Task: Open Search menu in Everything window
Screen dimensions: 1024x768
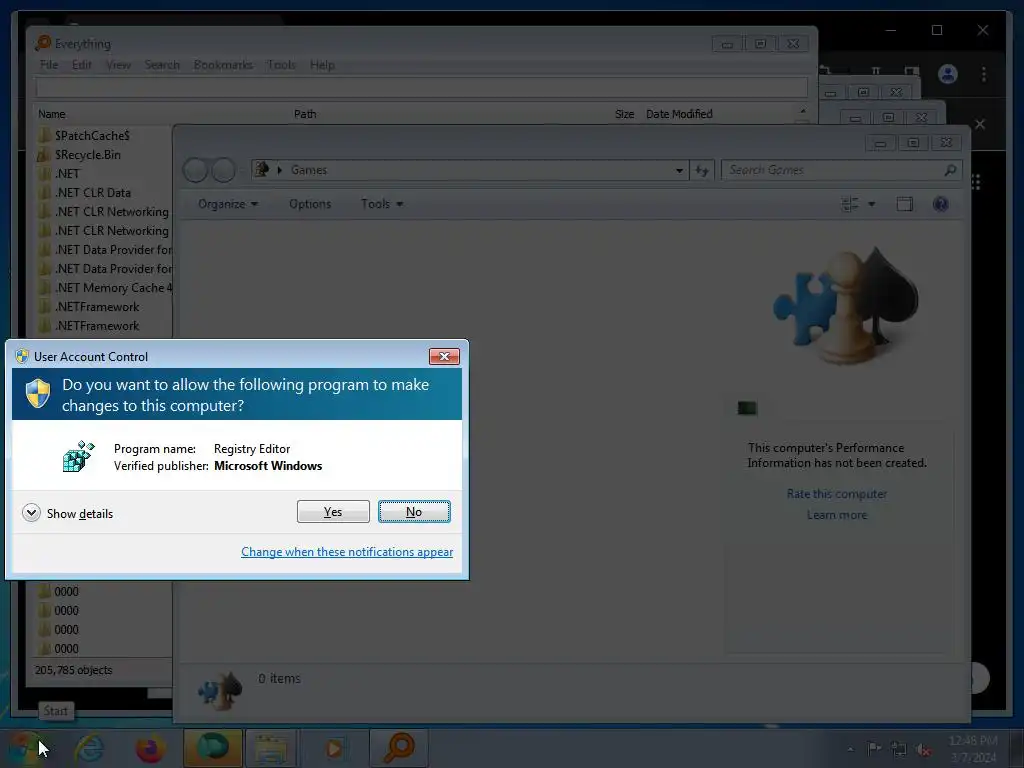Action: (162, 65)
